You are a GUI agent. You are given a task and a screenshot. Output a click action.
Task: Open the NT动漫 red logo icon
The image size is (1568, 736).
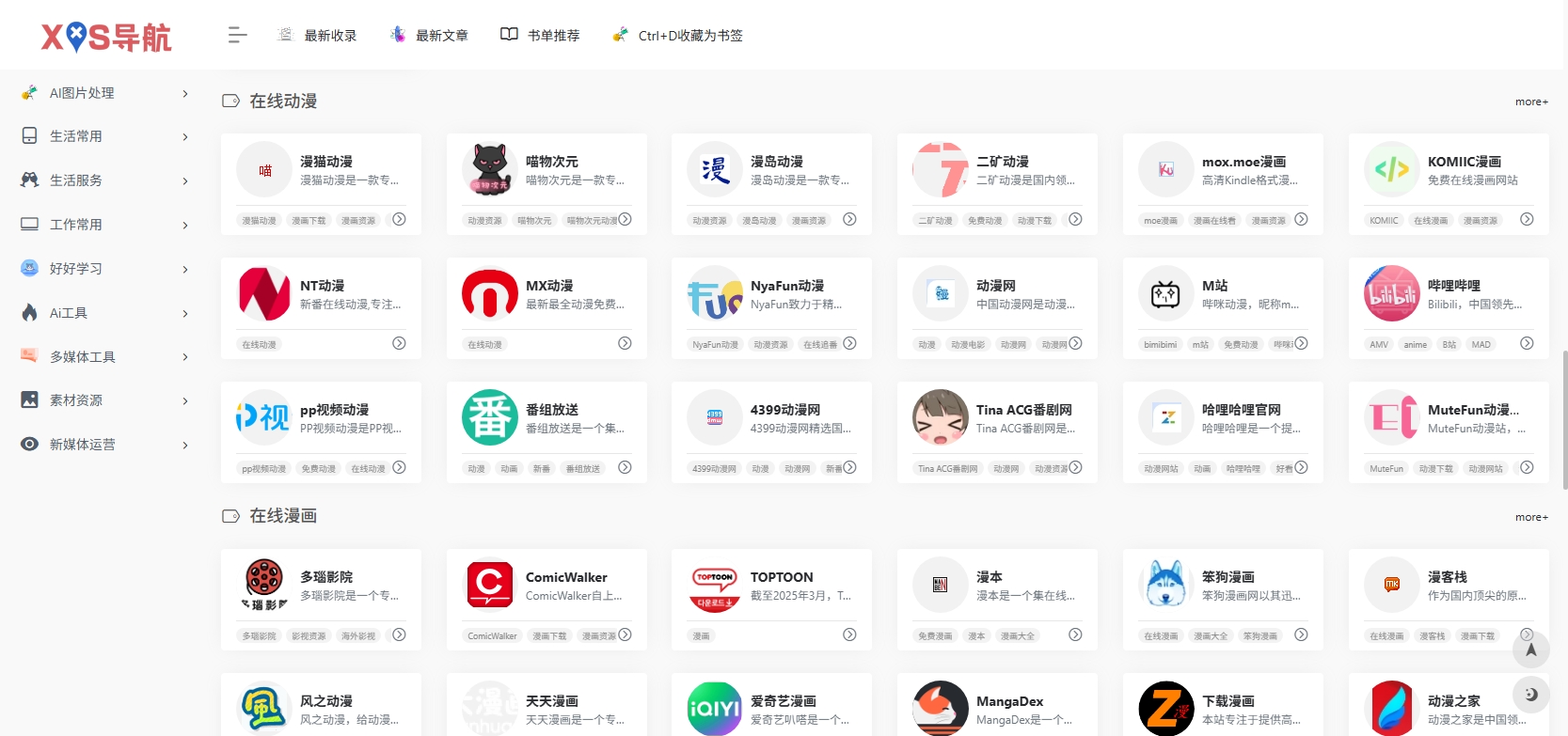[264, 294]
